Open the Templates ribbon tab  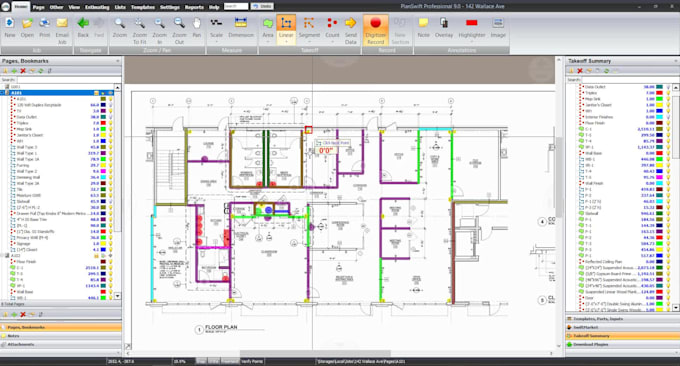[143, 7]
